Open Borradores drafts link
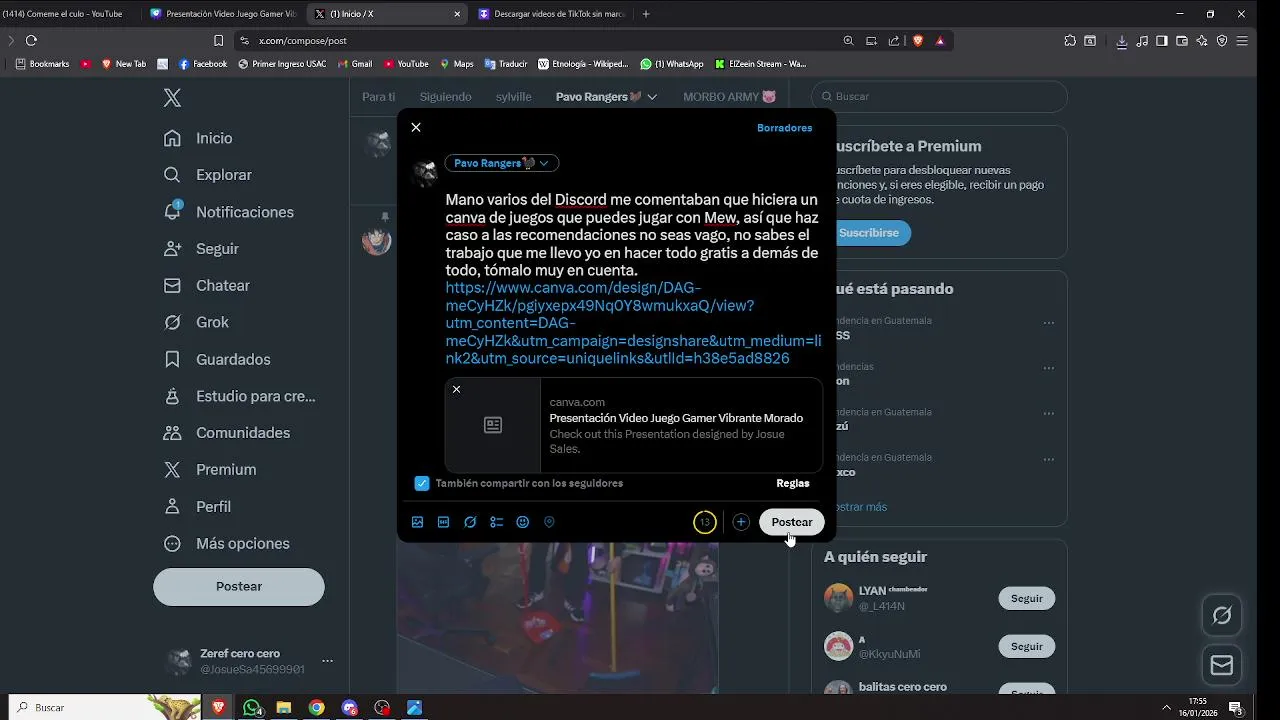The width and height of the screenshot is (1280, 720). pos(784,128)
